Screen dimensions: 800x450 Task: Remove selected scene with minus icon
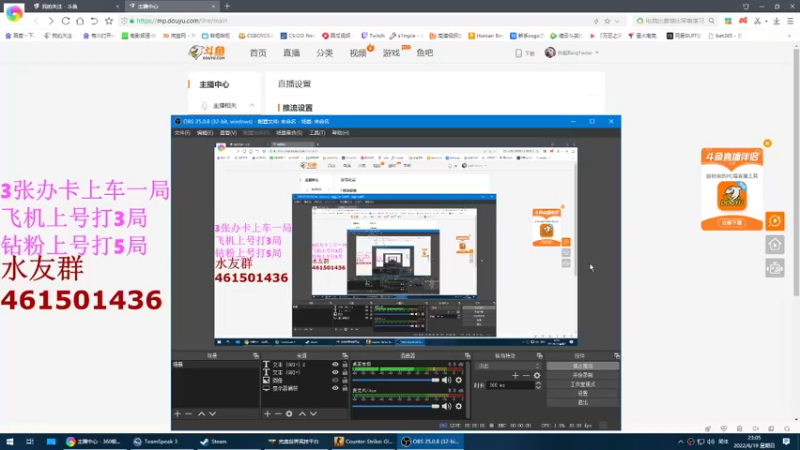point(188,414)
